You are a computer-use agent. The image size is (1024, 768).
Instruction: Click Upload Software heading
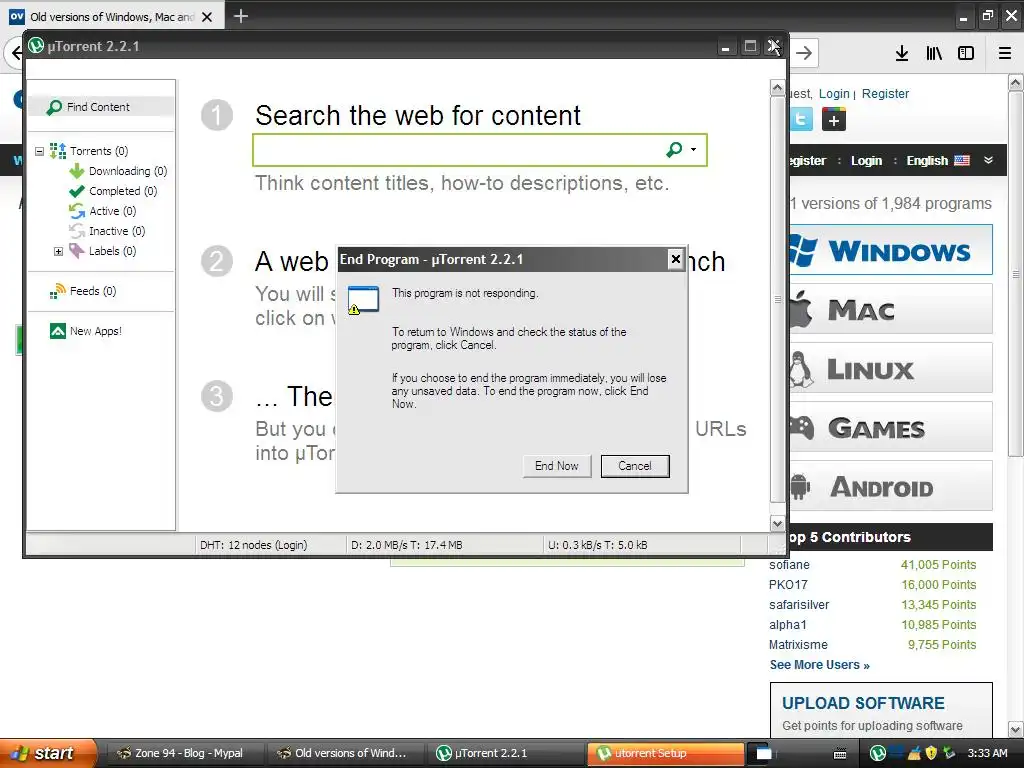tap(863, 703)
